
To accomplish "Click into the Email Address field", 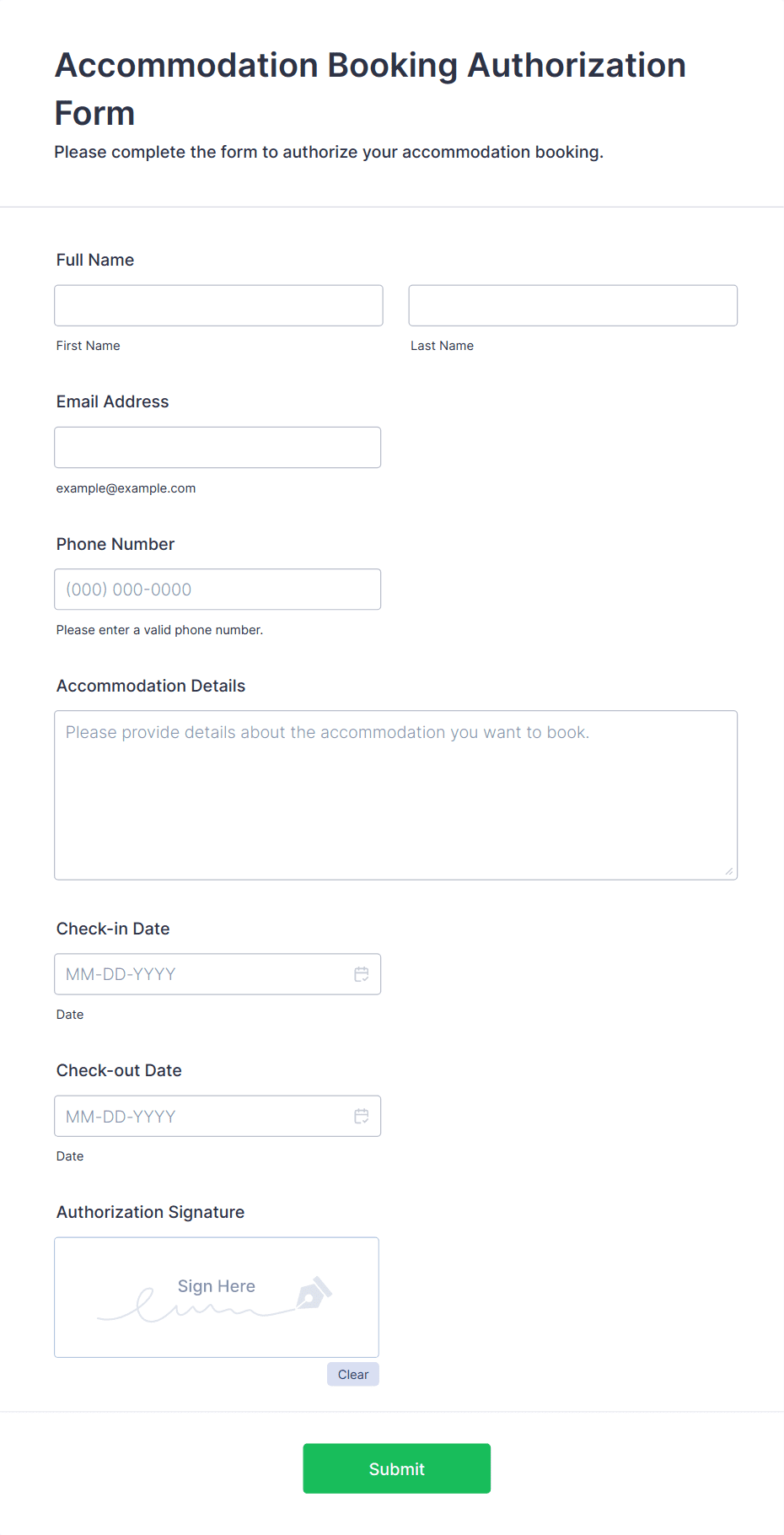I will click(217, 447).
